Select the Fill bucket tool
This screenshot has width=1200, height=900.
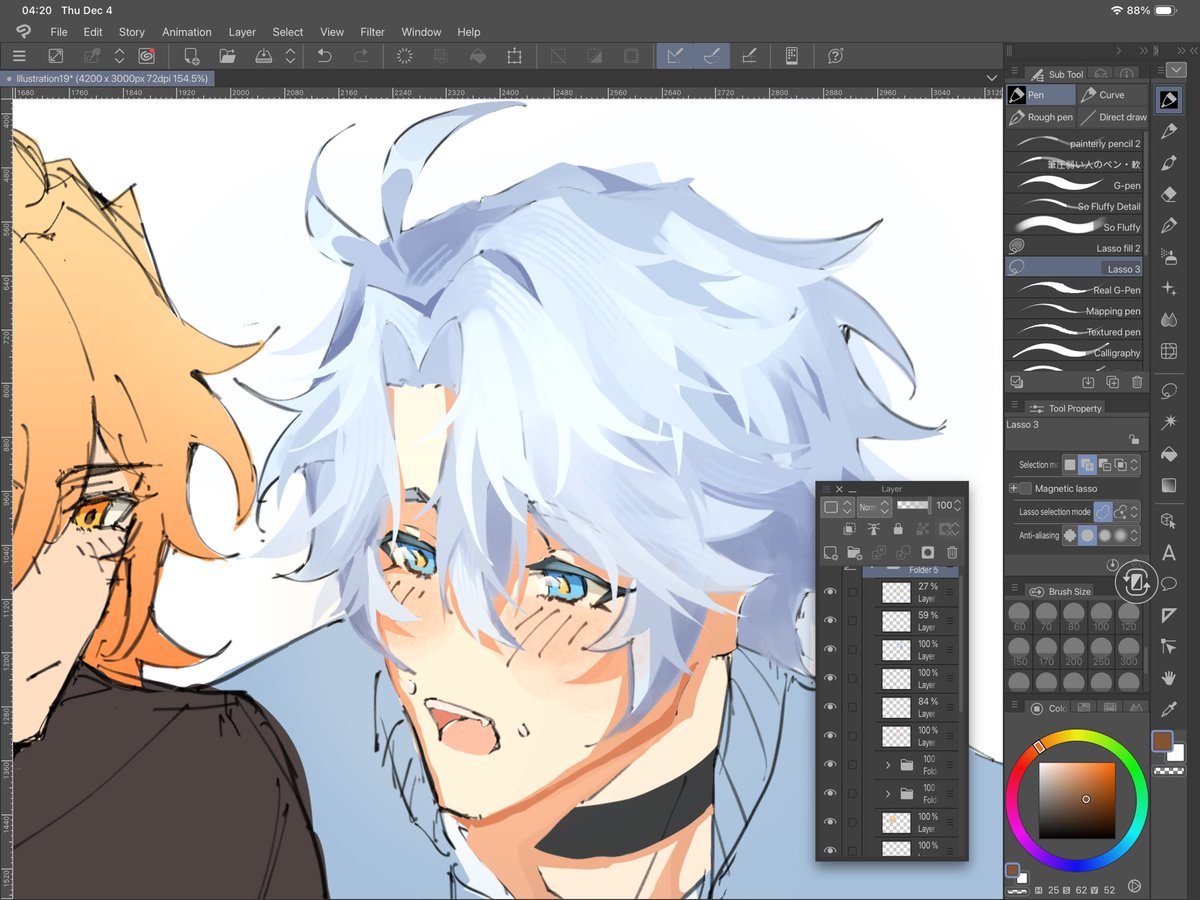(1168, 454)
